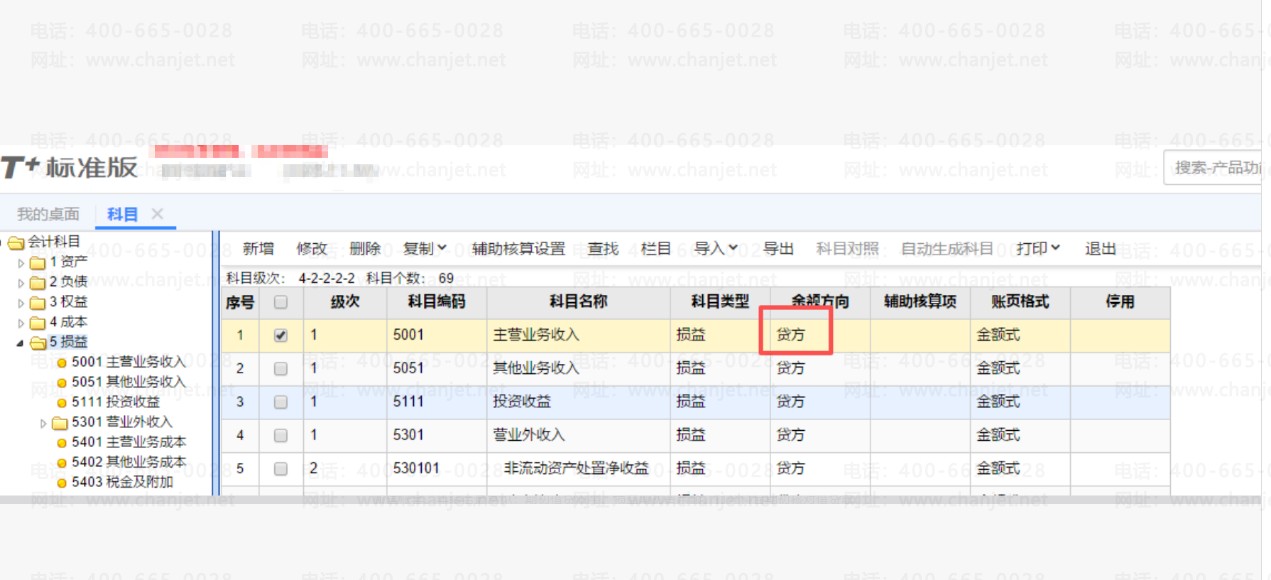The image size is (1271, 580).
Task: Select tree item 5111 投资收益
Action: pyautogui.click(x=116, y=402)
